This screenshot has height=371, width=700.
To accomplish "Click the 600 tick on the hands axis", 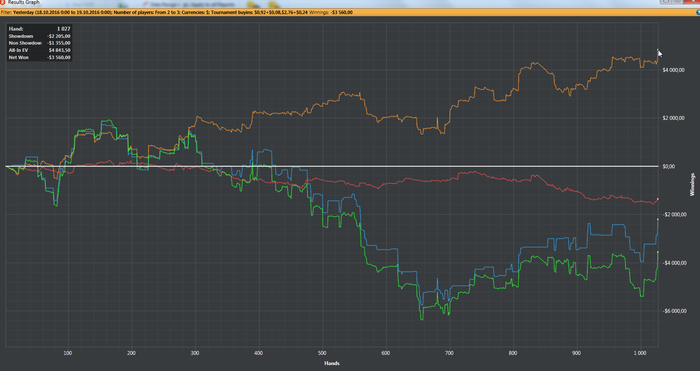I will 386,353.
